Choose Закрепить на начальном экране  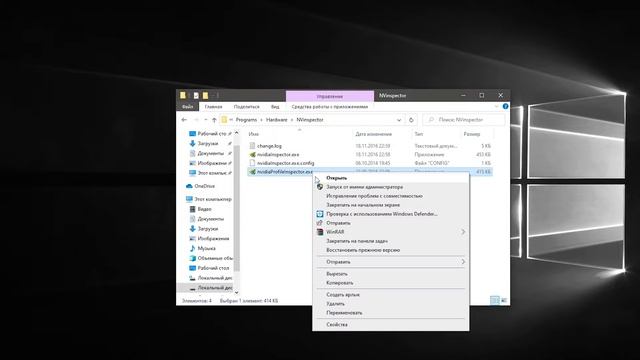391,205
